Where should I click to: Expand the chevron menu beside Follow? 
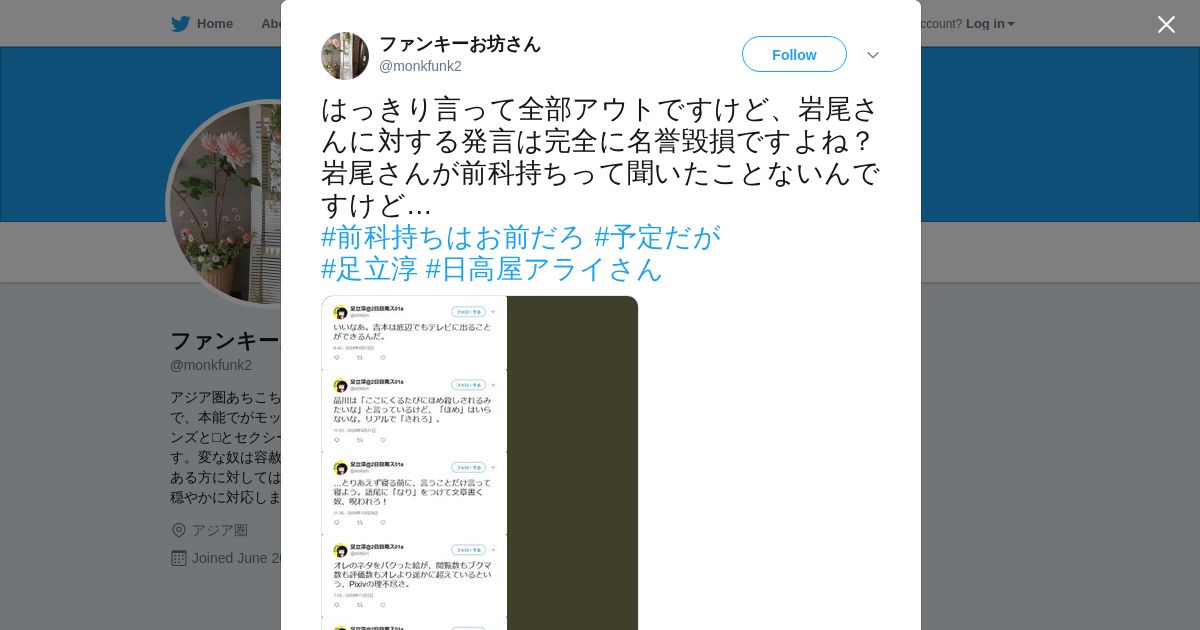(x=873, y=55)
